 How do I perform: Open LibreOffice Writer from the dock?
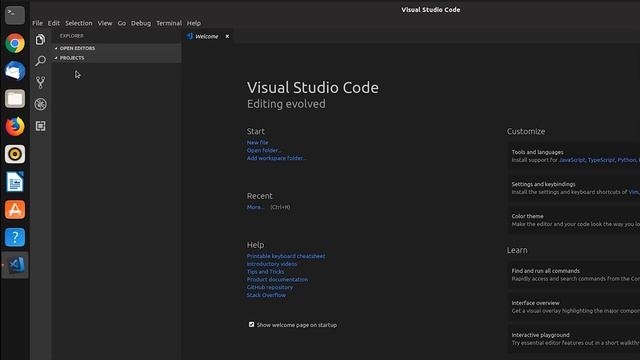(x=15, y=182)
